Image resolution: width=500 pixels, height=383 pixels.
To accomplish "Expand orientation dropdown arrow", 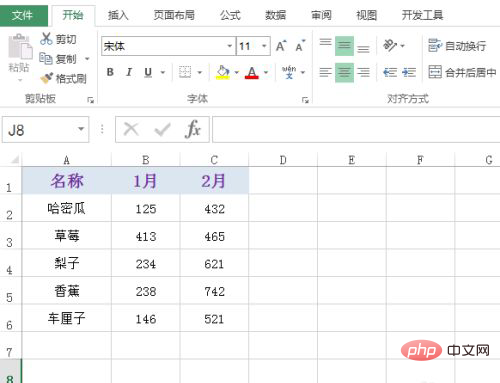I will [402, 46].
